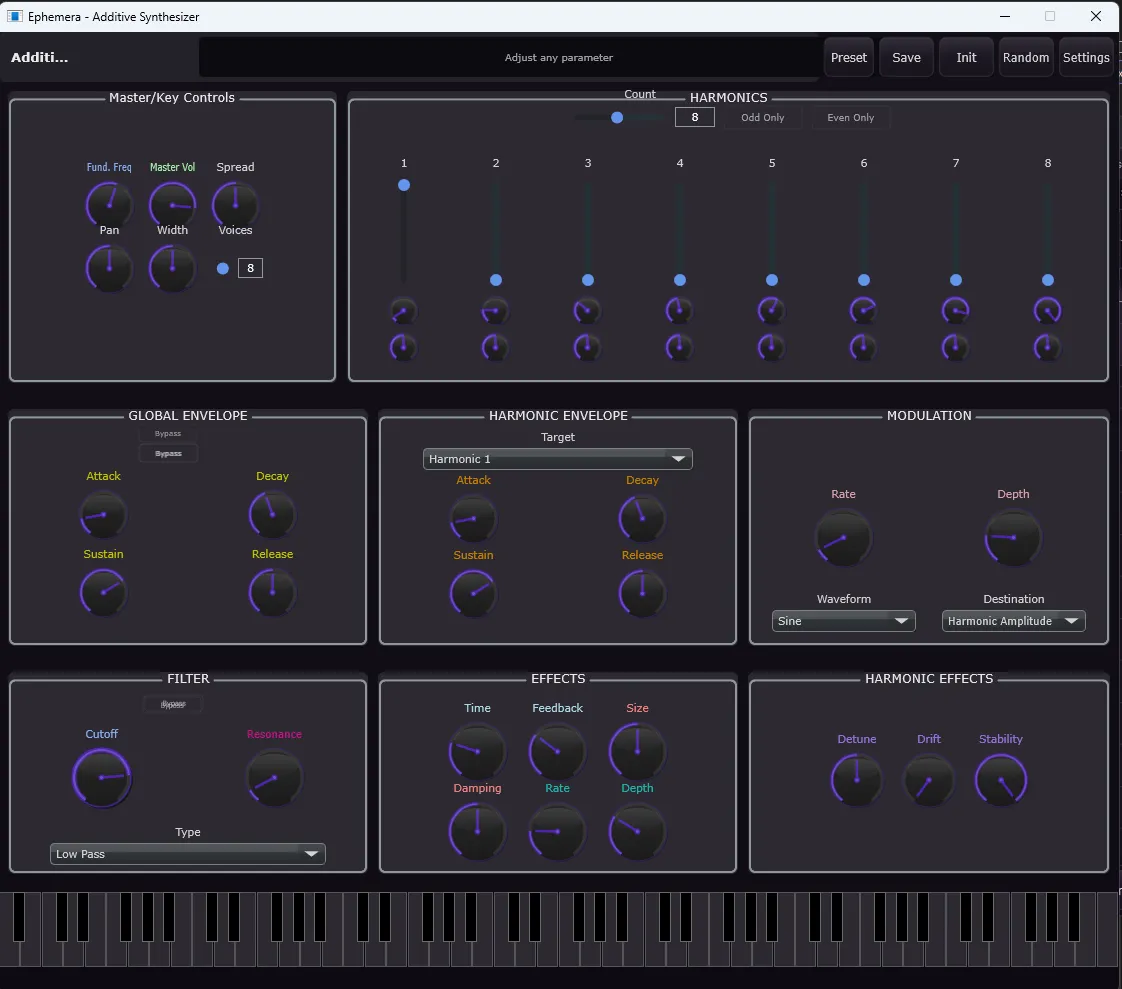Click the Fund. Freq knob
The image size is (1122, 989).
pyautogui.click(x=109, y=204)
